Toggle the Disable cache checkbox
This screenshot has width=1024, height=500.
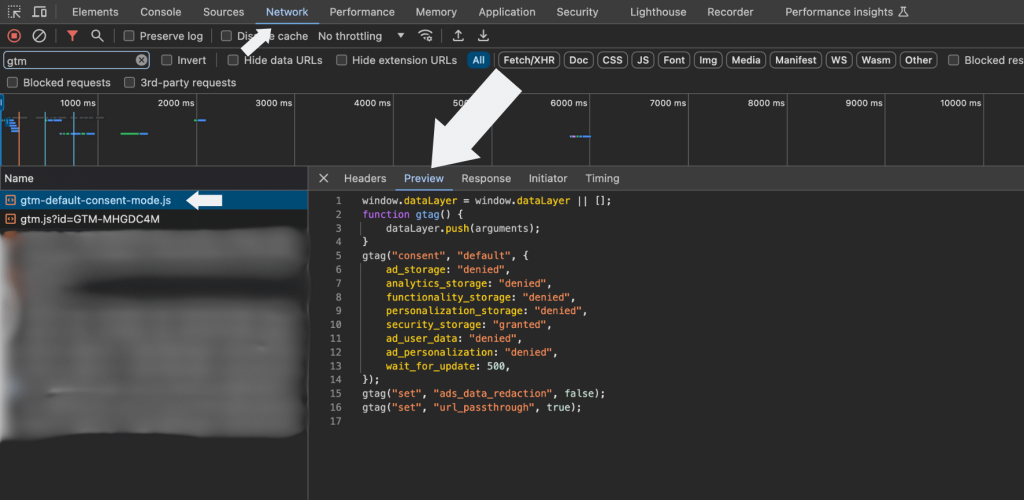click(226, 36)
